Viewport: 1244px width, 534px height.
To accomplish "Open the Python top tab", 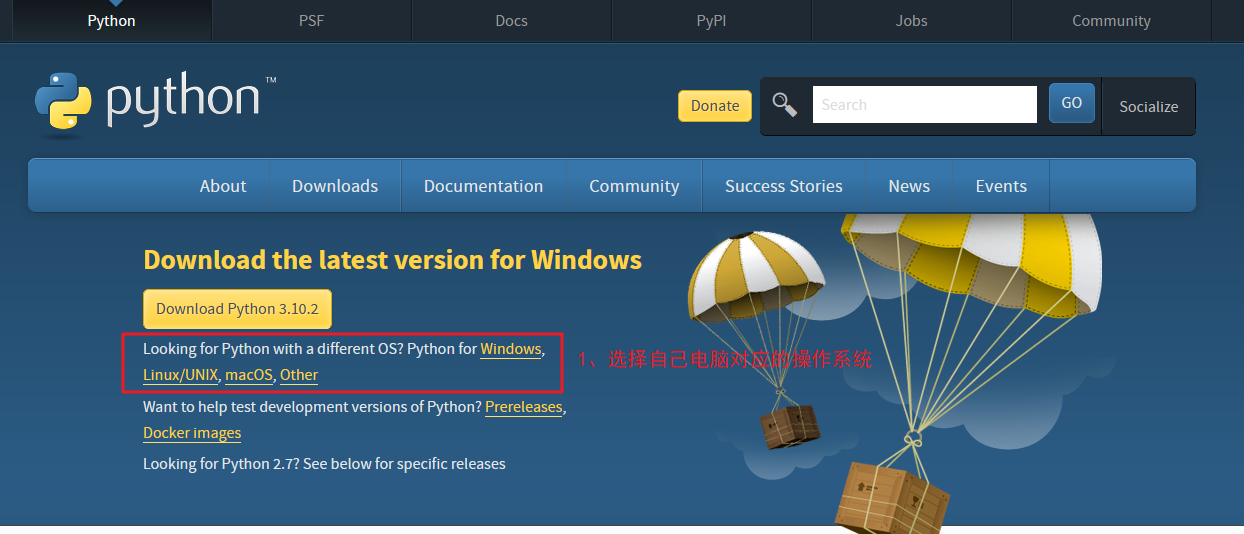I will 111,21.
